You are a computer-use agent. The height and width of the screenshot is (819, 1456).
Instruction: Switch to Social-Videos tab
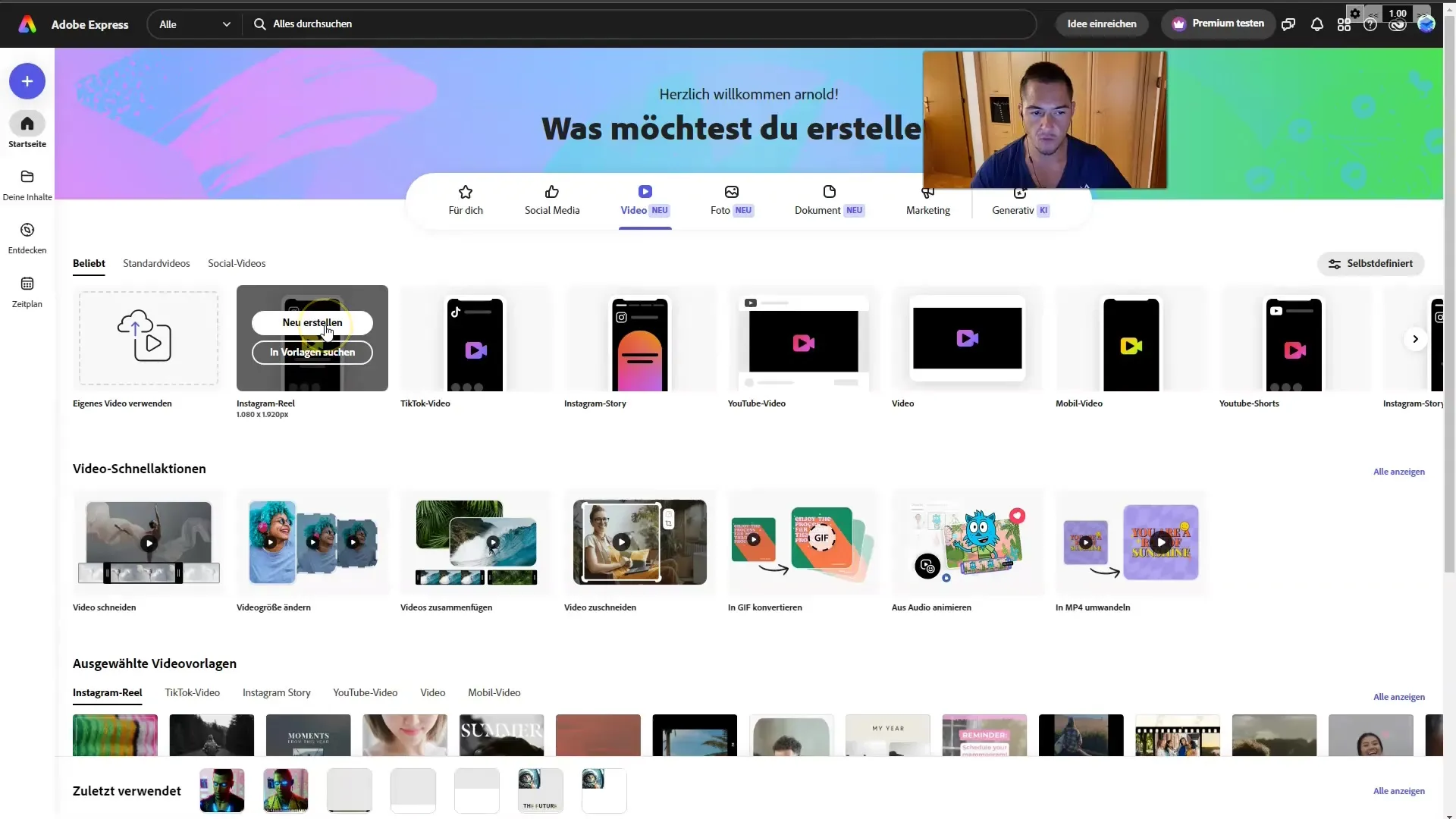tap(237, 264)
